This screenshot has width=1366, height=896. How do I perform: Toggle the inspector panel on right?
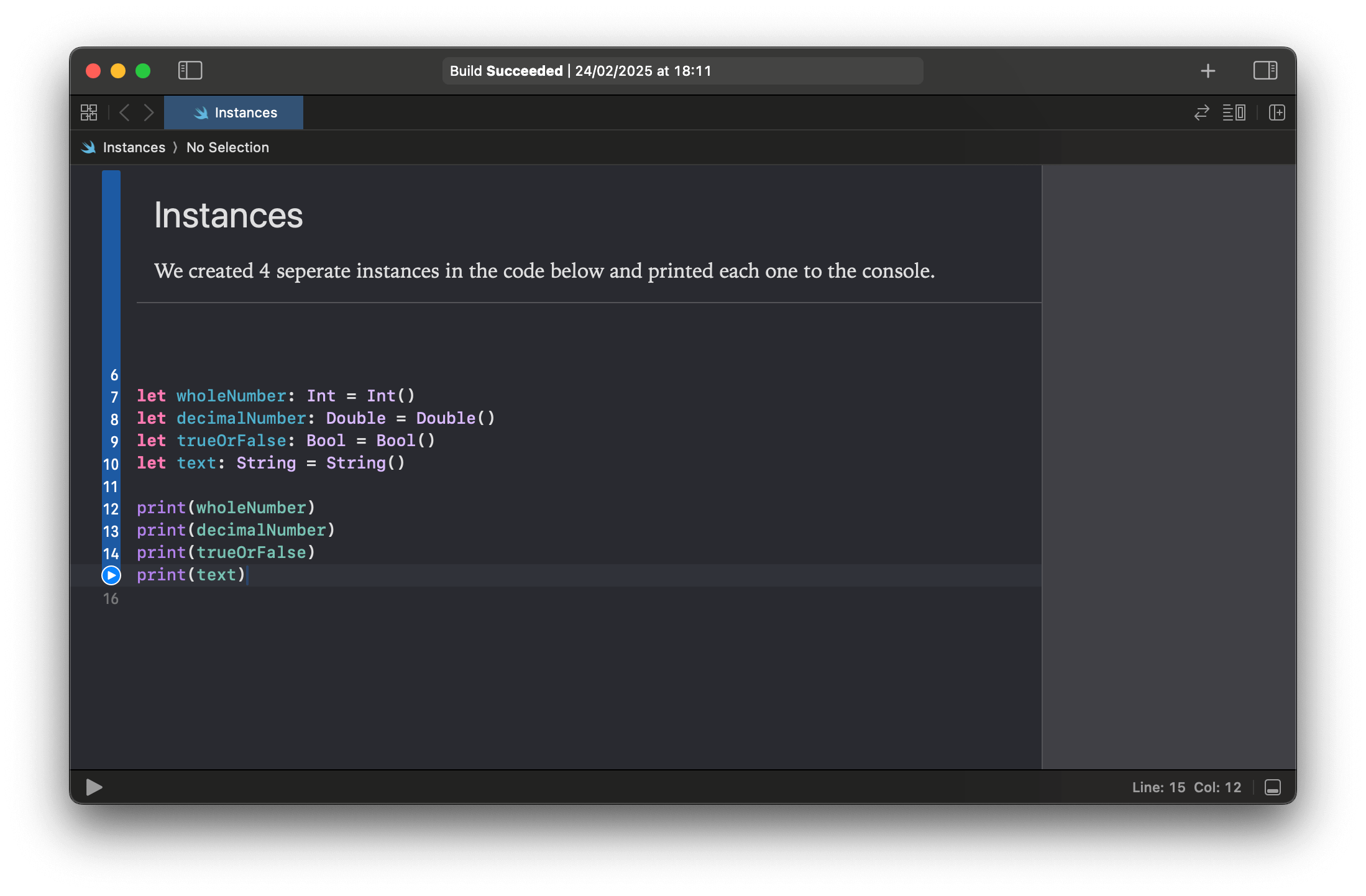[x=1265, y=70]
